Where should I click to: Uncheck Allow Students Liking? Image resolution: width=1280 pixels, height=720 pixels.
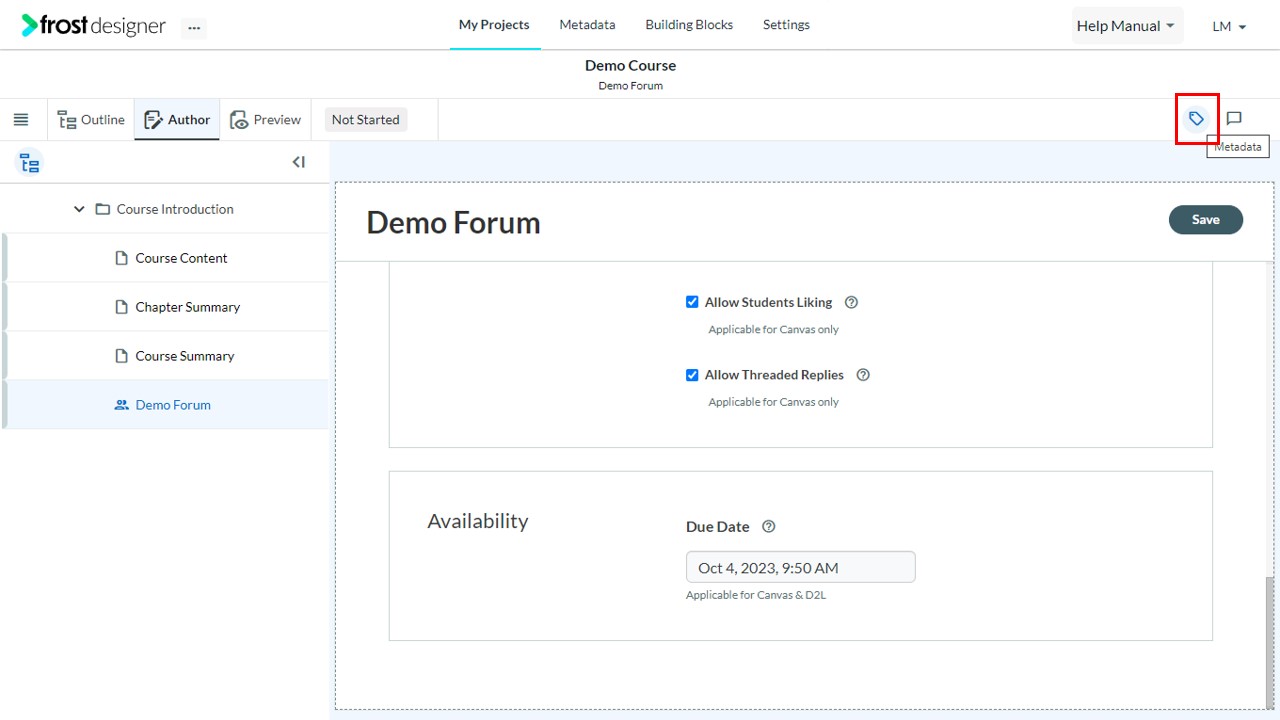point(692,302)
